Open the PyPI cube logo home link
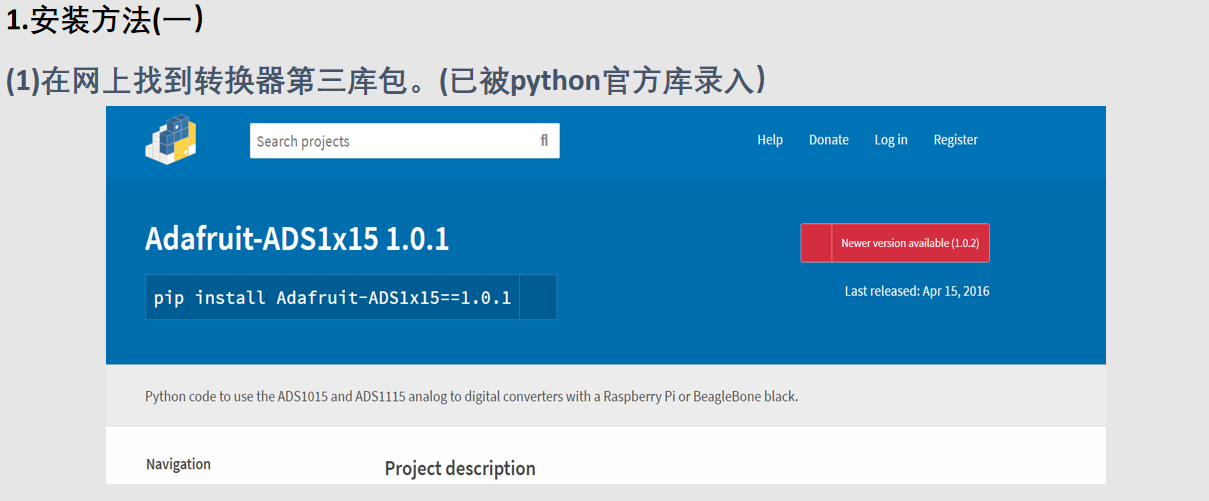 coord(170,140)
